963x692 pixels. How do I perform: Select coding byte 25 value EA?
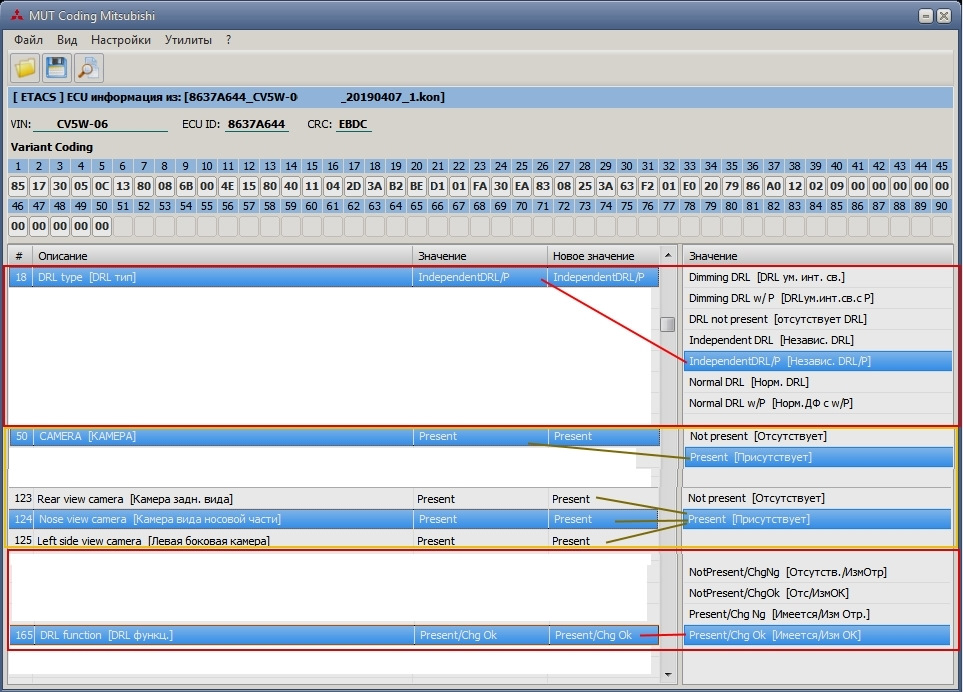pyautogui.click(x=521, y=186)
